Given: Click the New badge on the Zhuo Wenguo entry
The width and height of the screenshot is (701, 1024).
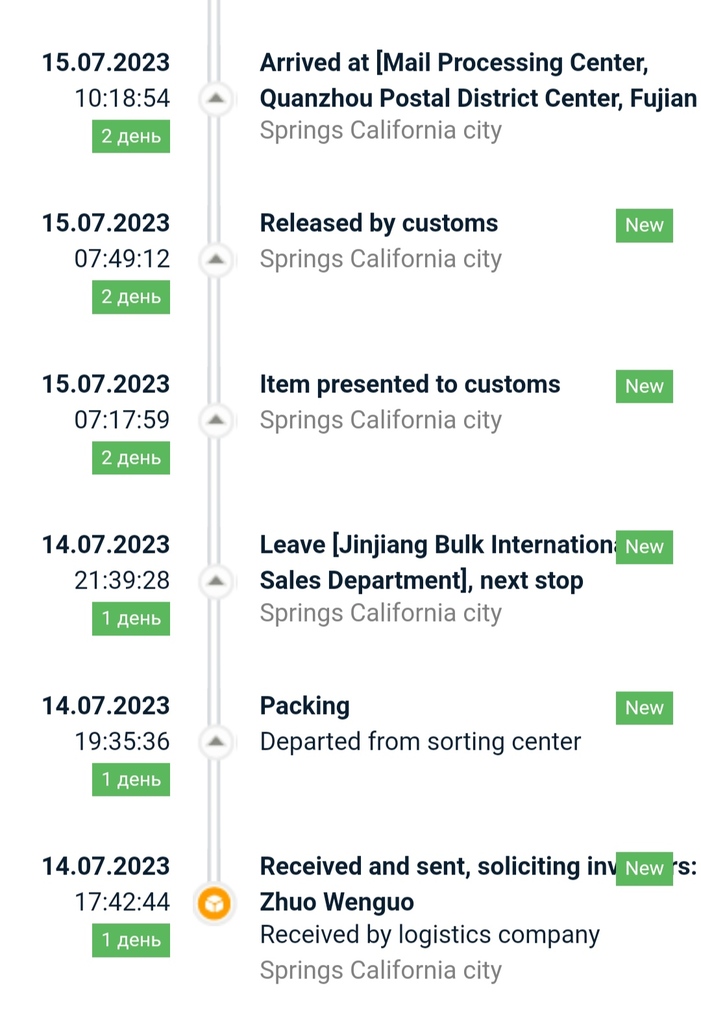Looking at the screenshot, I should pos(644,869).
